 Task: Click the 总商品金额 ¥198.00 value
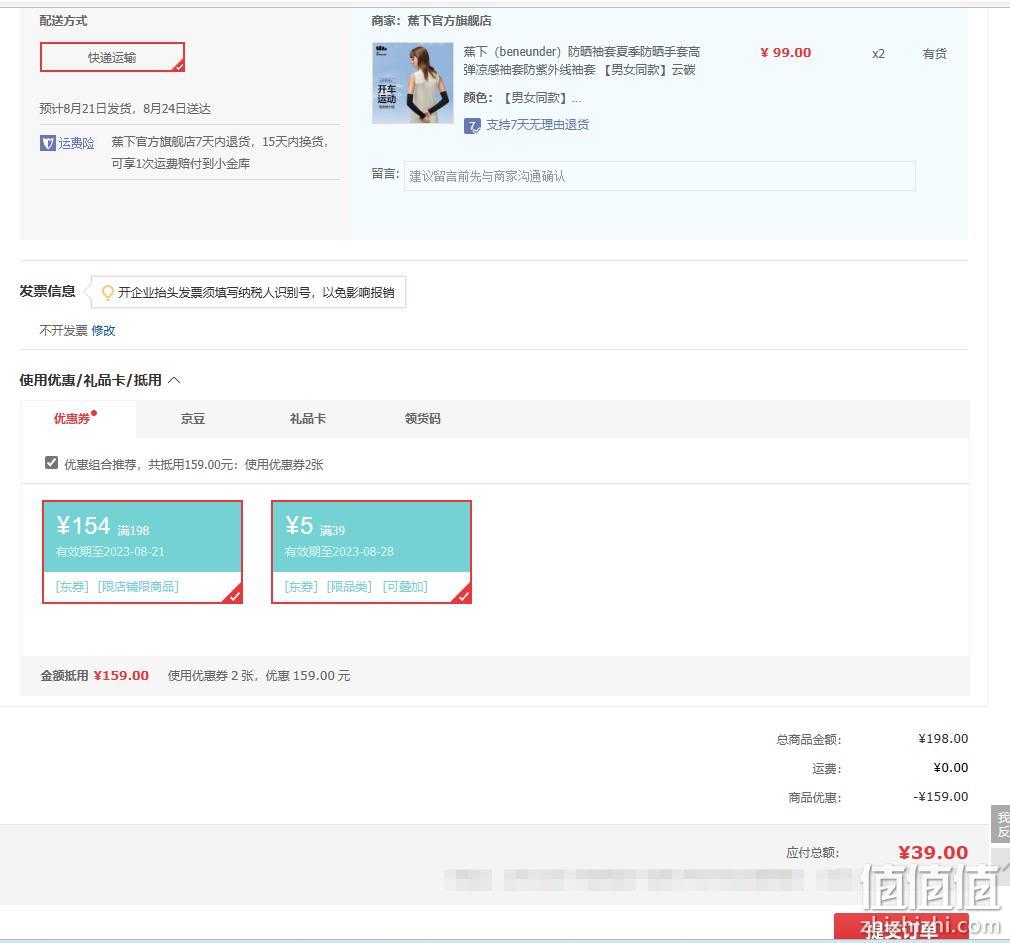943,739
